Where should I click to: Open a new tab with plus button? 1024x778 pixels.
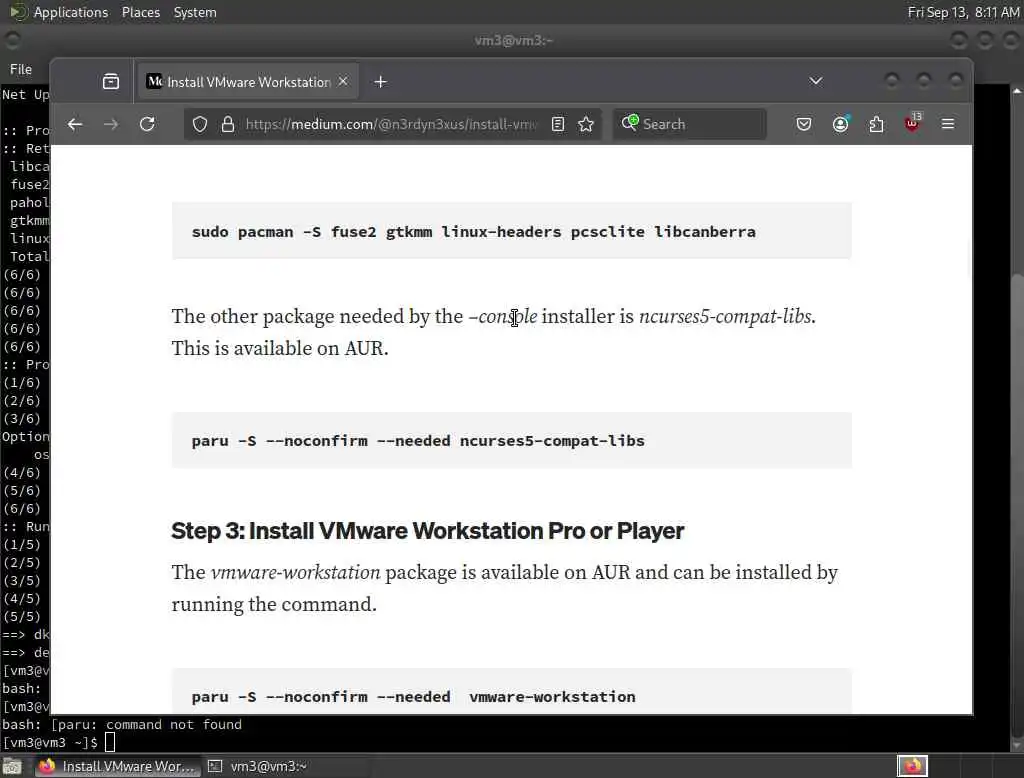pos(381,82)
